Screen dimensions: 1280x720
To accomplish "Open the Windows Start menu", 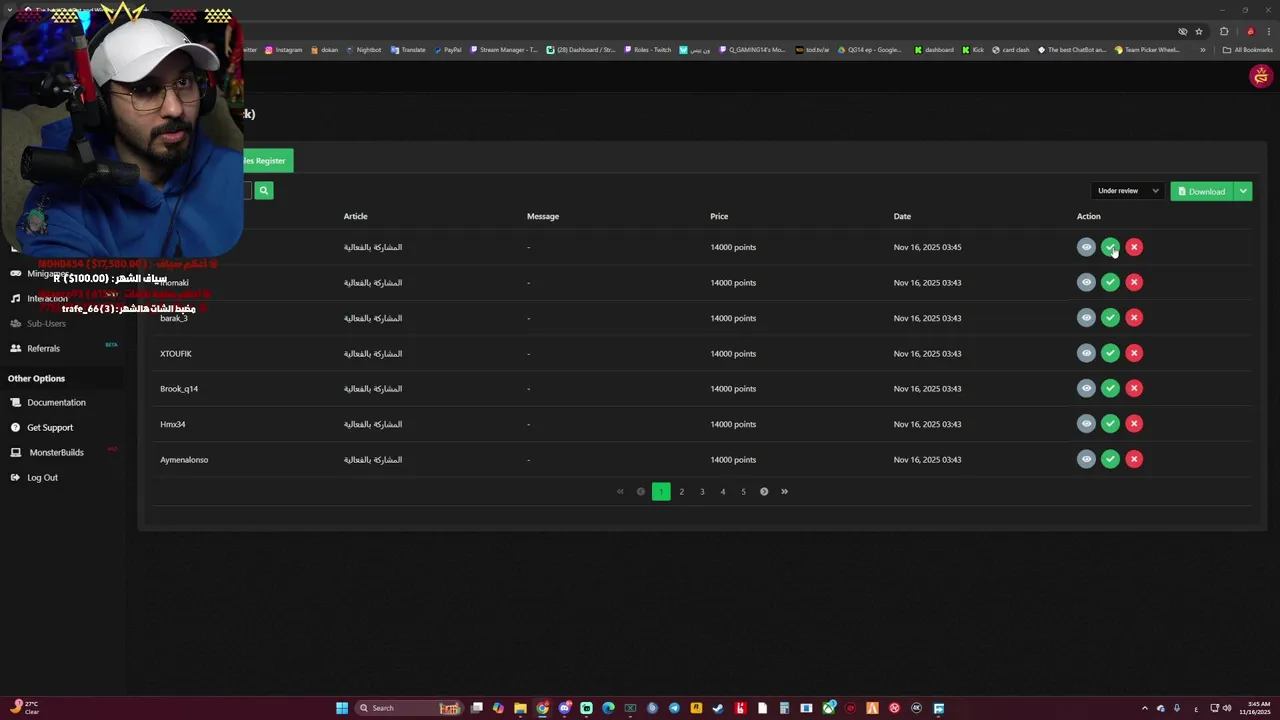I will [x=342, y=708].
